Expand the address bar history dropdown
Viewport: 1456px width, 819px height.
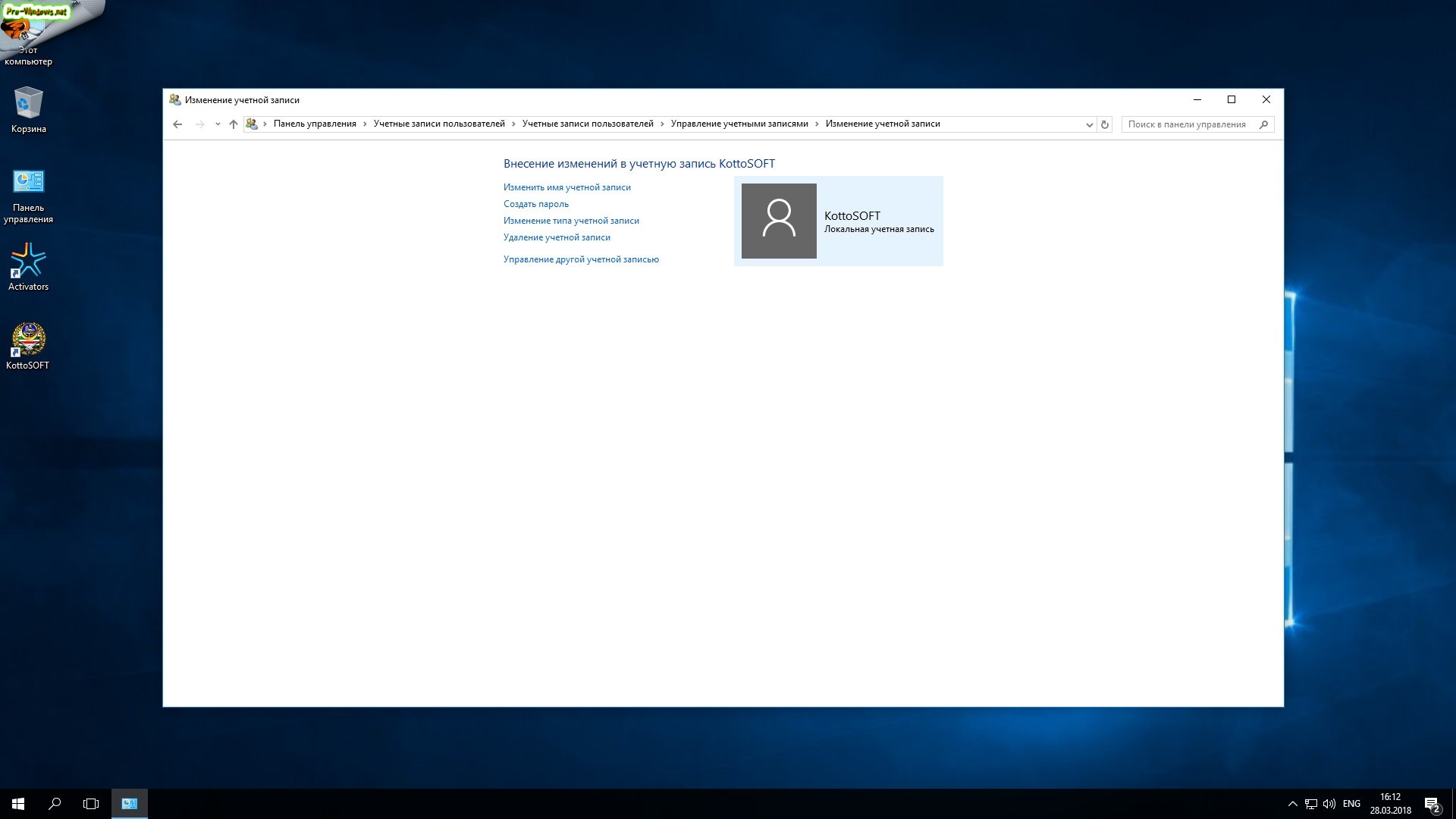coord(1089,124)
